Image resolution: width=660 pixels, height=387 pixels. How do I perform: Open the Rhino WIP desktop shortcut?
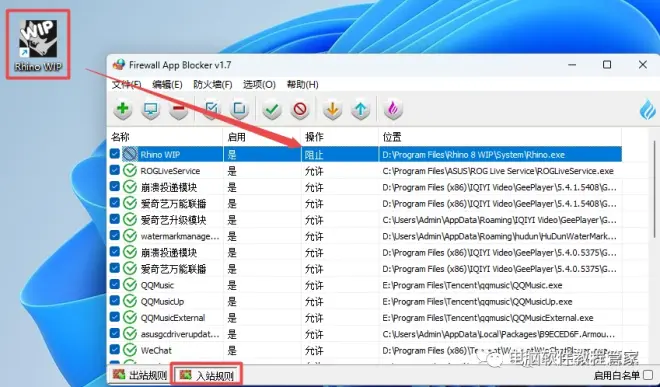click(38, 45)
